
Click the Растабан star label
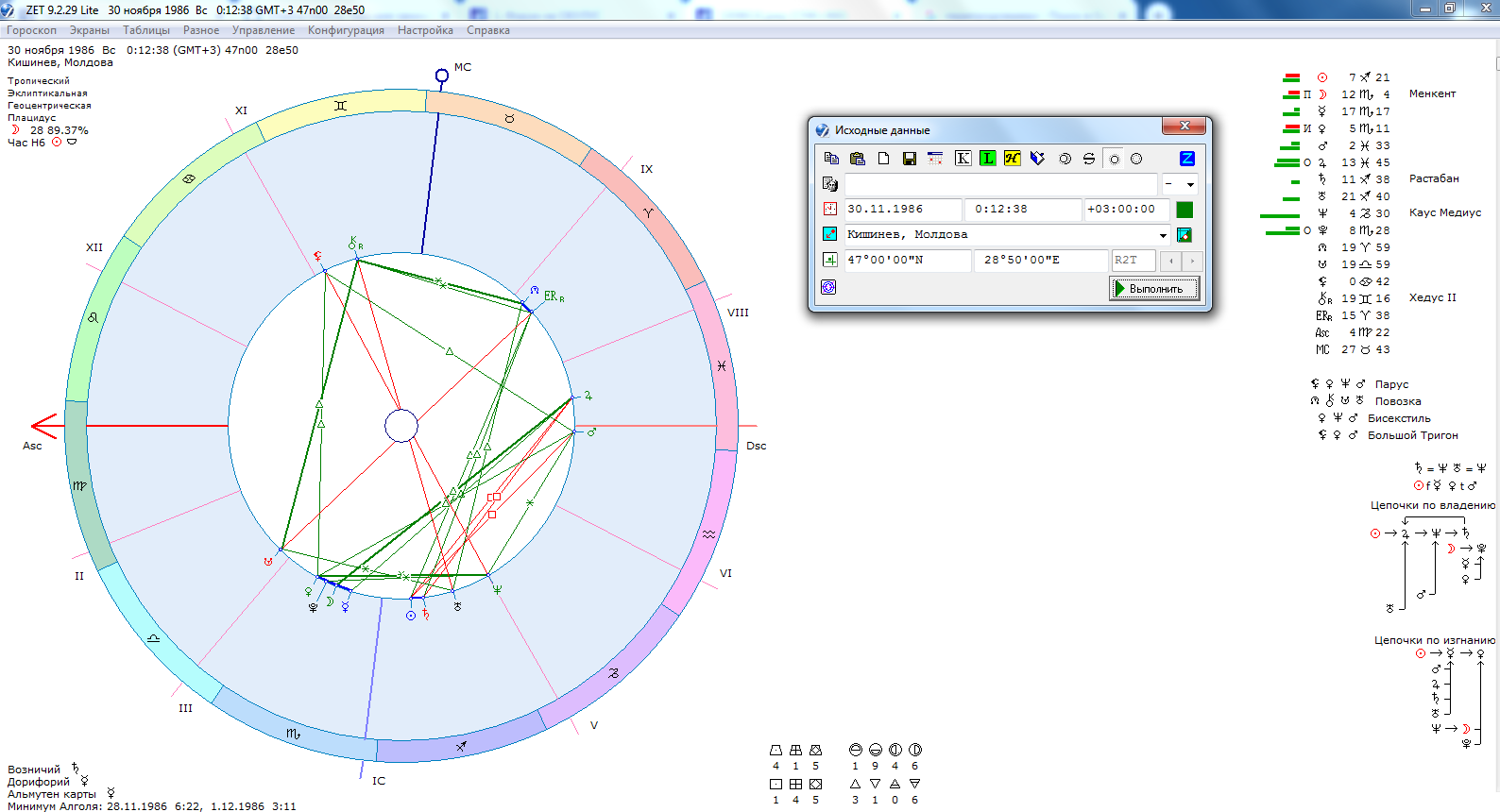coord(1434,178)
